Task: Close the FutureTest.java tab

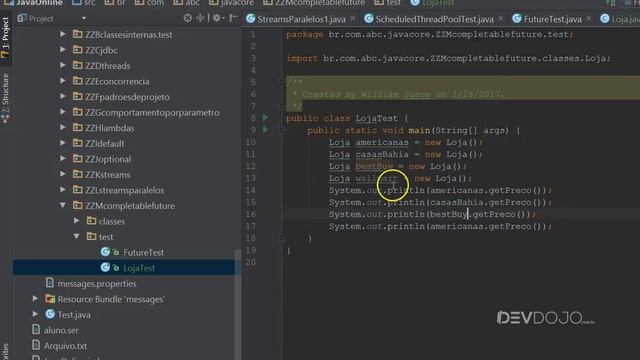Action: point(589,18)
